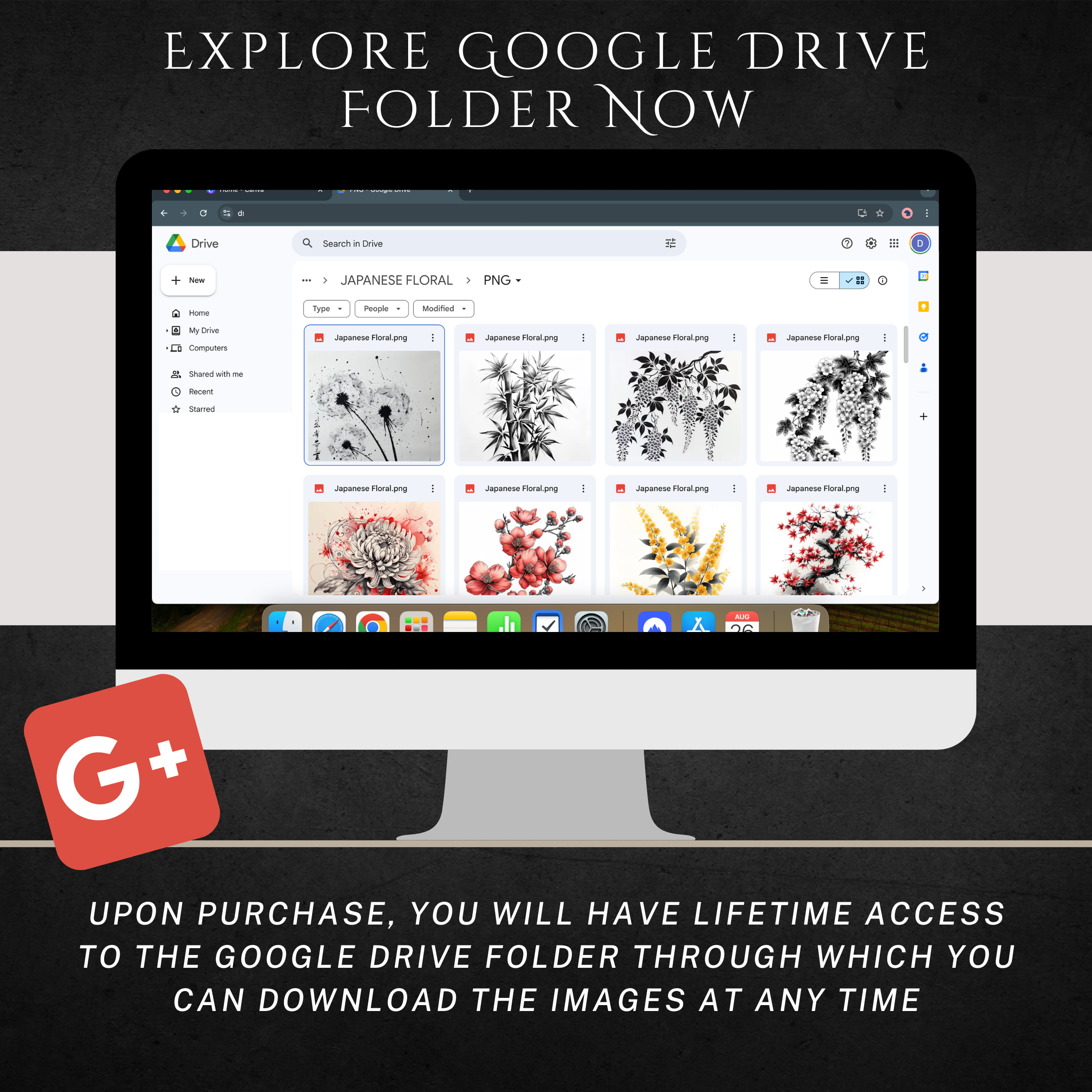Click the Google Drive home icon
This screenshot has width=1092, height=1092.
point(176,313)
